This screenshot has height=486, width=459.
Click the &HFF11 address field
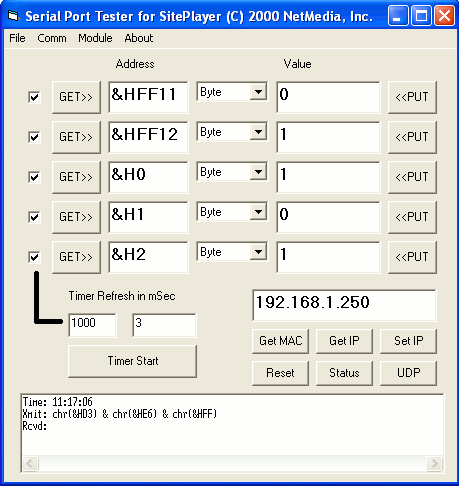(148, 97)
